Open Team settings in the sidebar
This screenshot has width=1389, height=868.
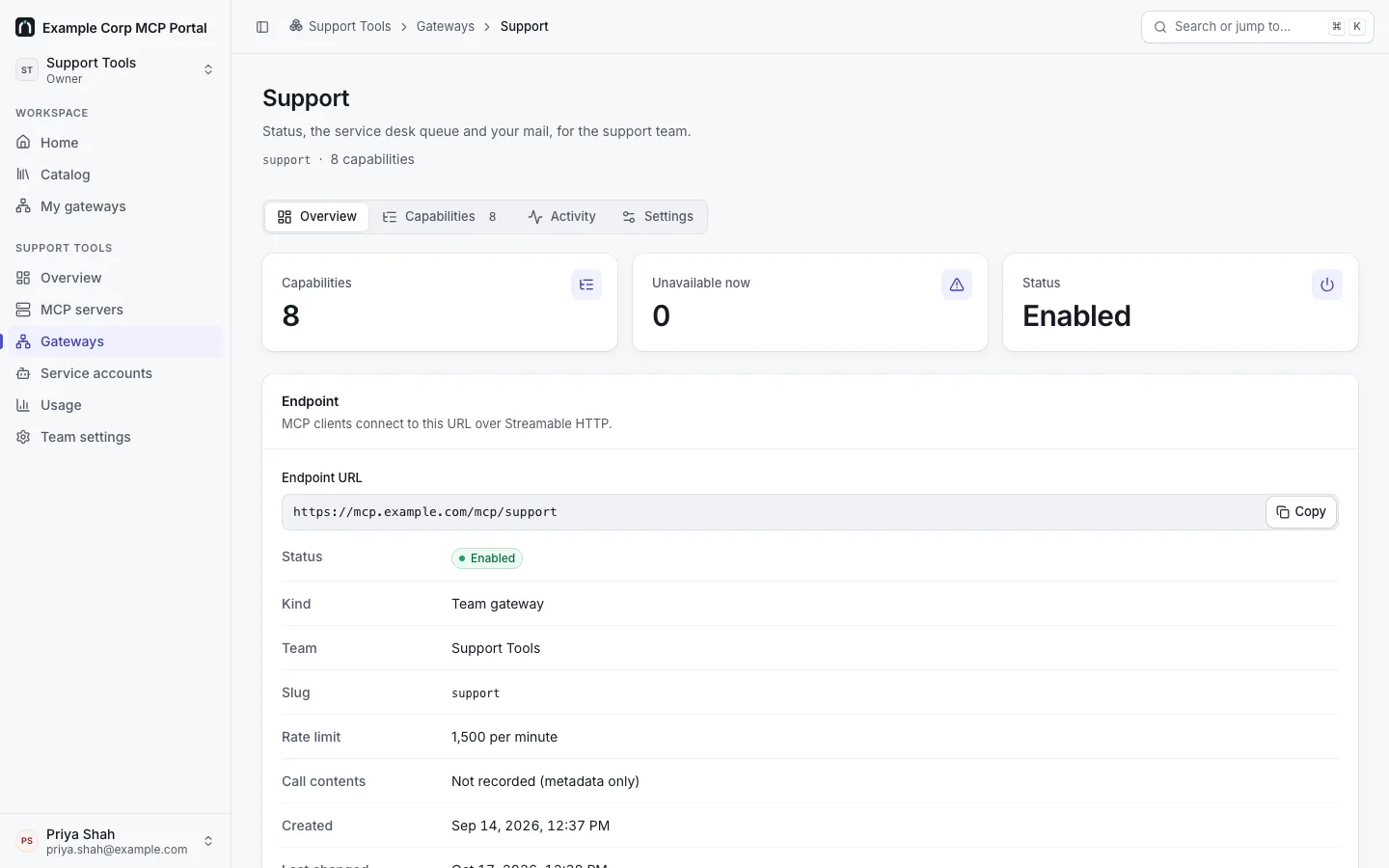116,437
